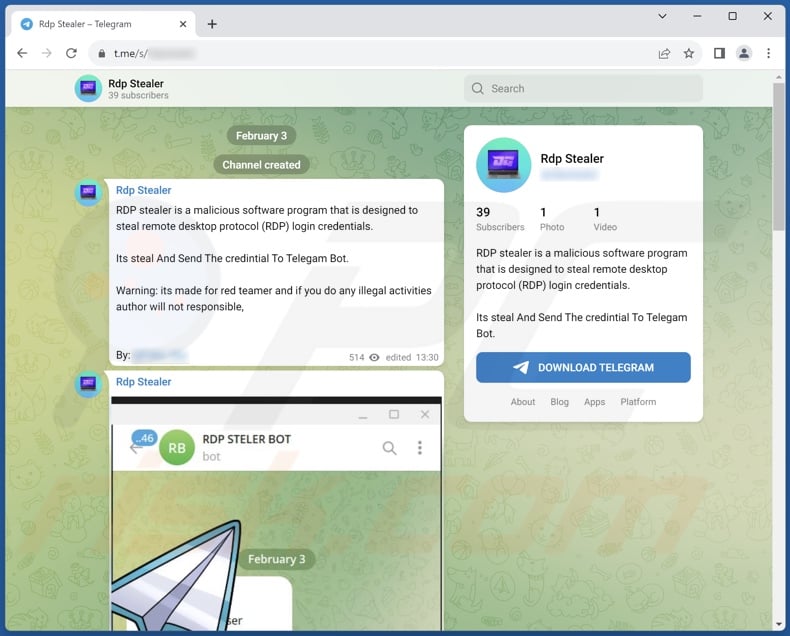Click the header 39 subscribers text

(138, 95)
